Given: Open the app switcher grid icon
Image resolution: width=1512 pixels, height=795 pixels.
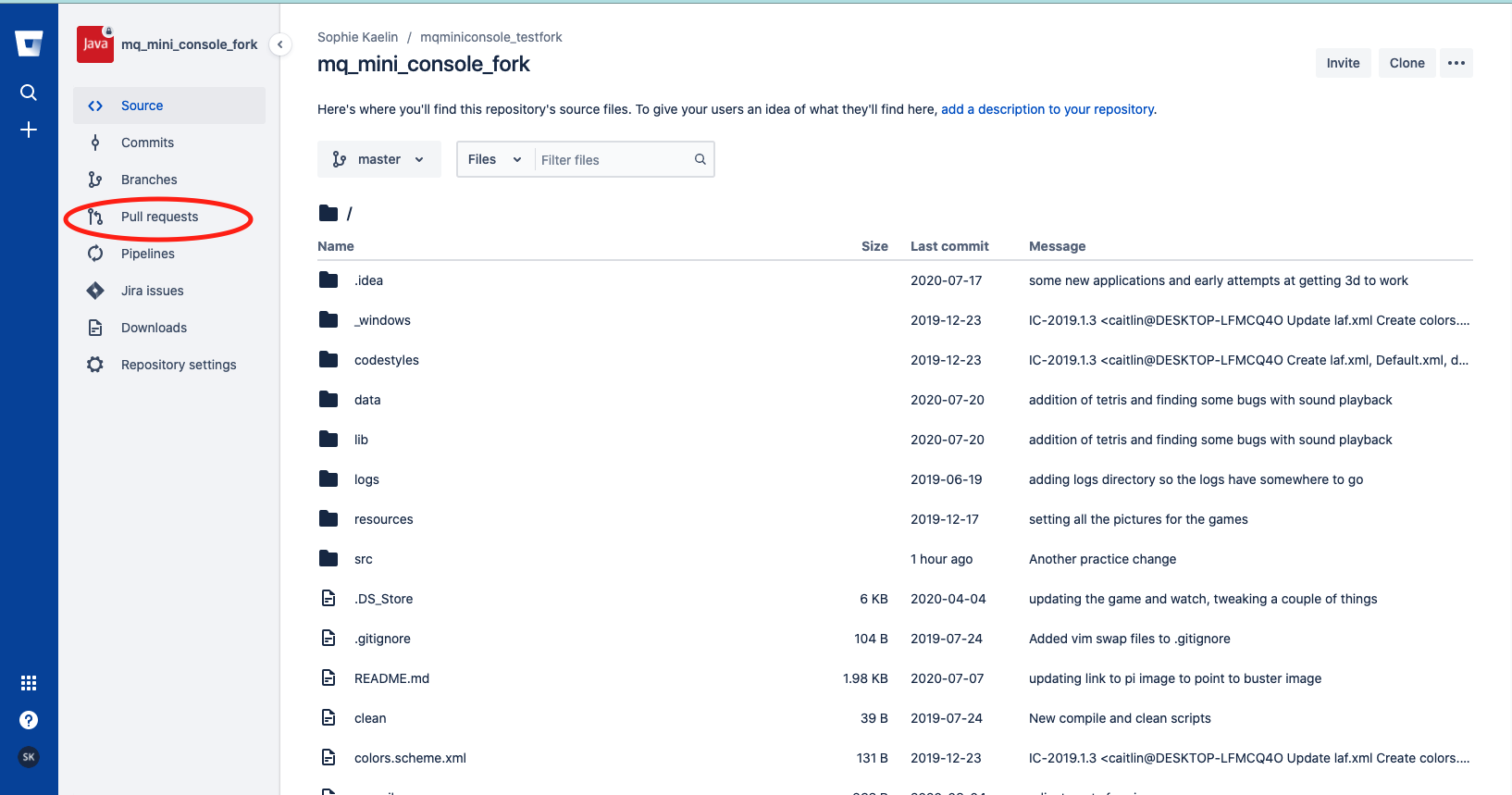Looking at the screenshot, I should pos(29,683).
